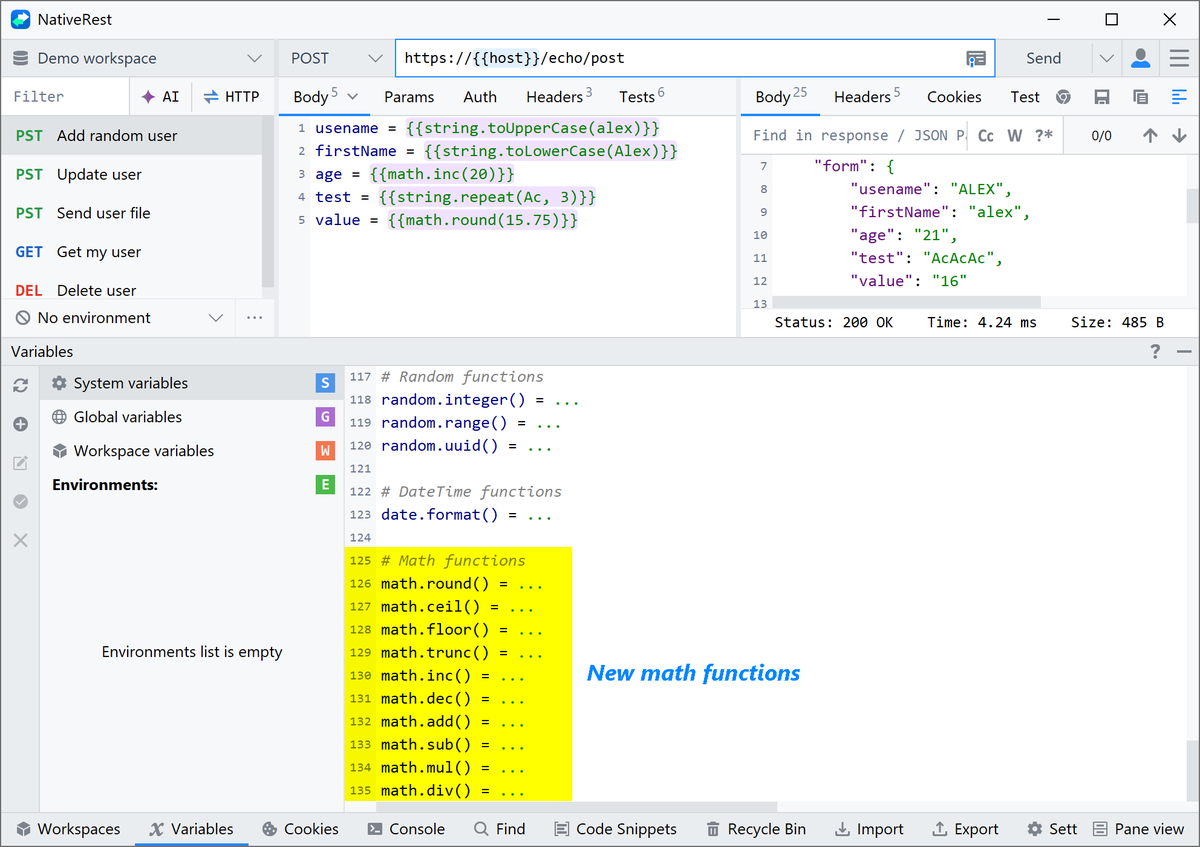Open response in Chrome browser icon
The width and height of the screenshot is (1200, 847).
[x=1063, y=97]
